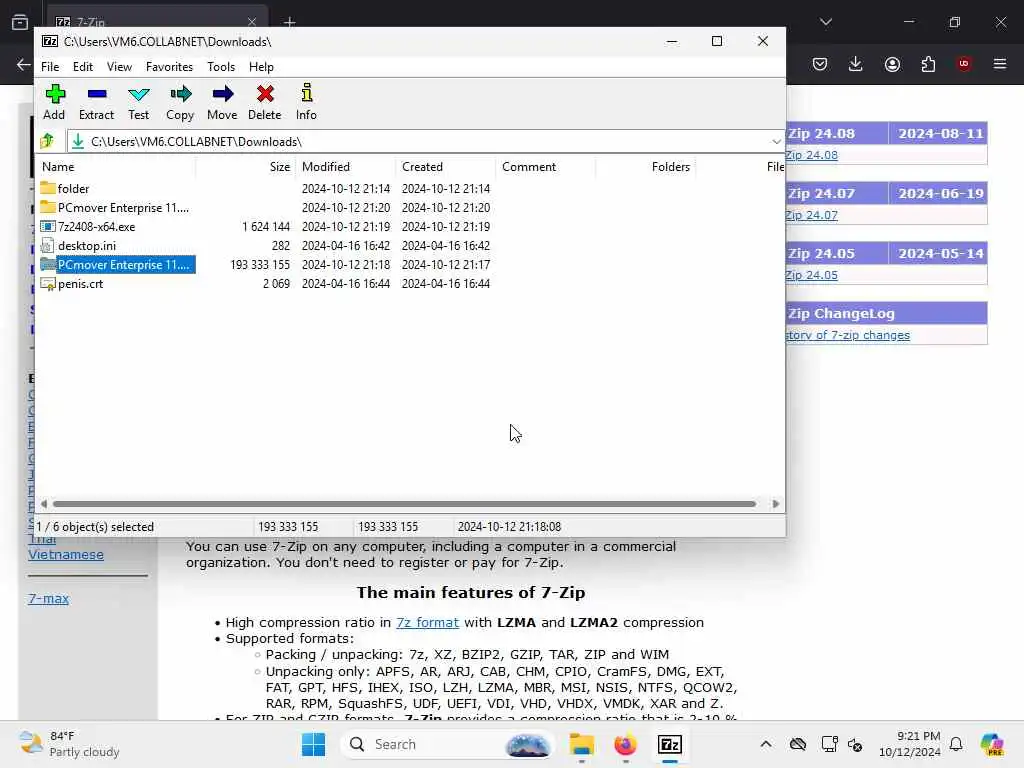This screenshot has height=768, width=1024.
Task: Click the Comment column header
Action: pos(545,167)
